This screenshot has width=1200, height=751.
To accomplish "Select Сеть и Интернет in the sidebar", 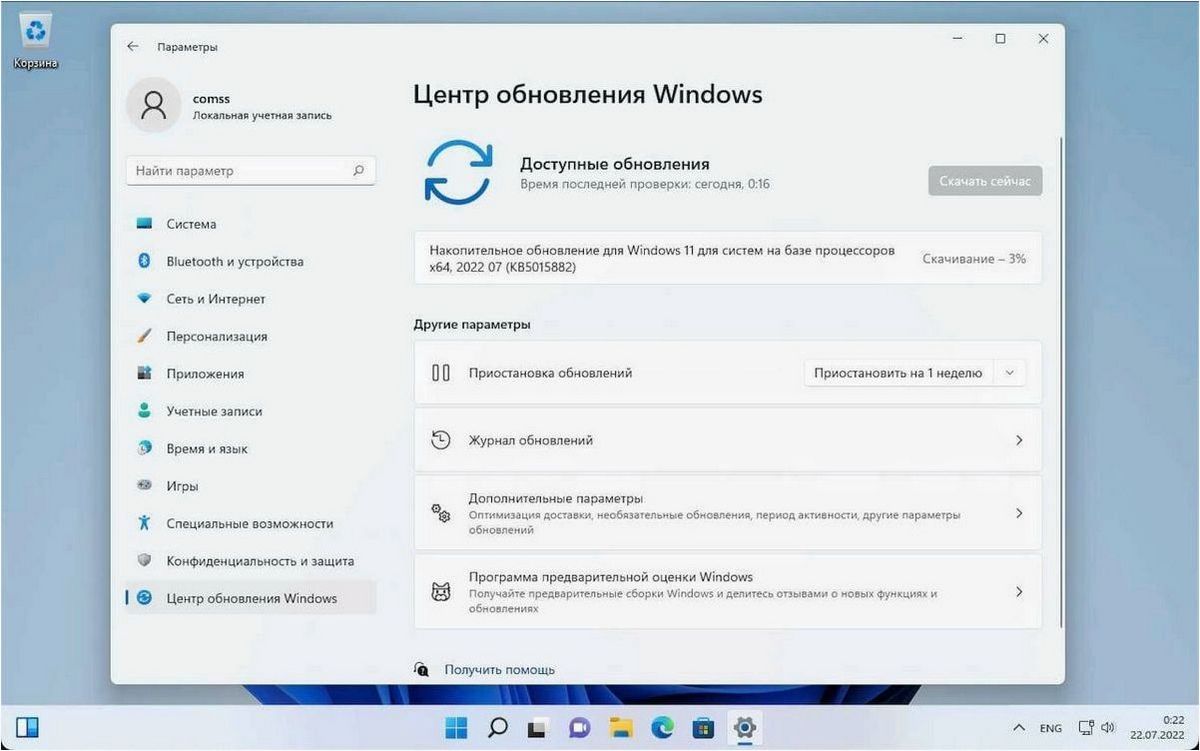I will coord(251,299).
